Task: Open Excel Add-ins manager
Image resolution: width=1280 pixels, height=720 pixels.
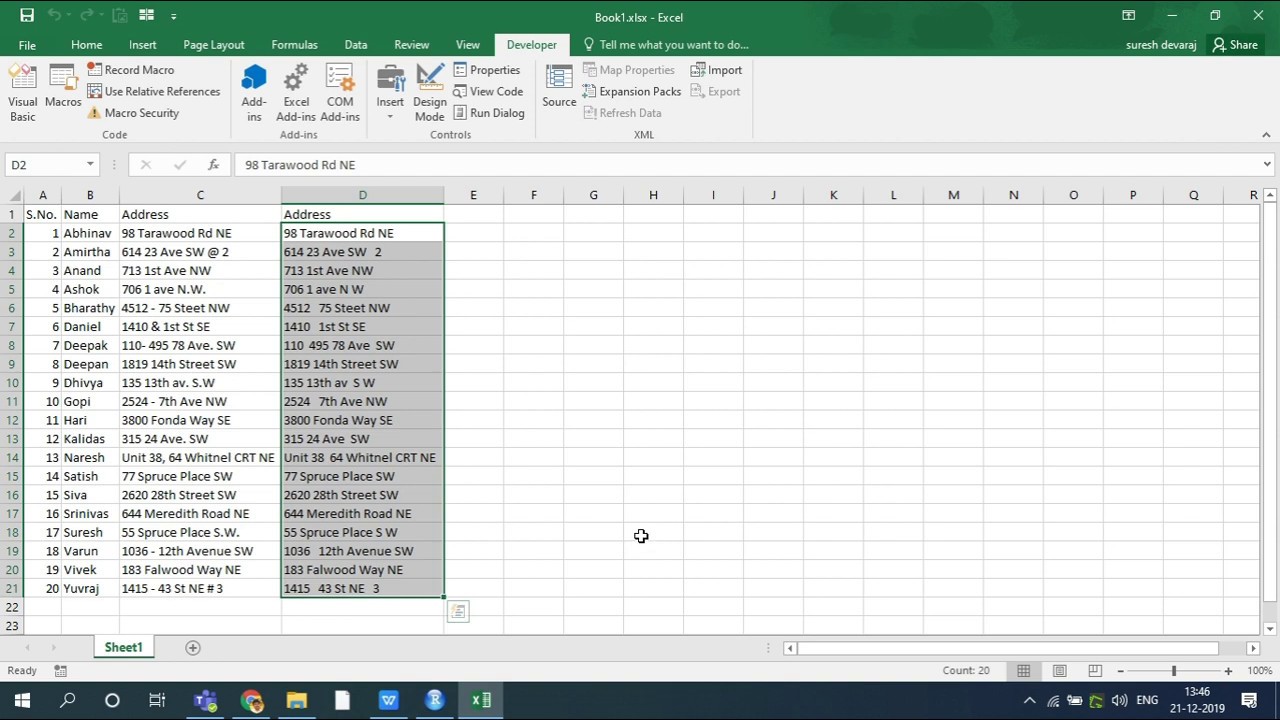Action: click(x=296, y=93)
